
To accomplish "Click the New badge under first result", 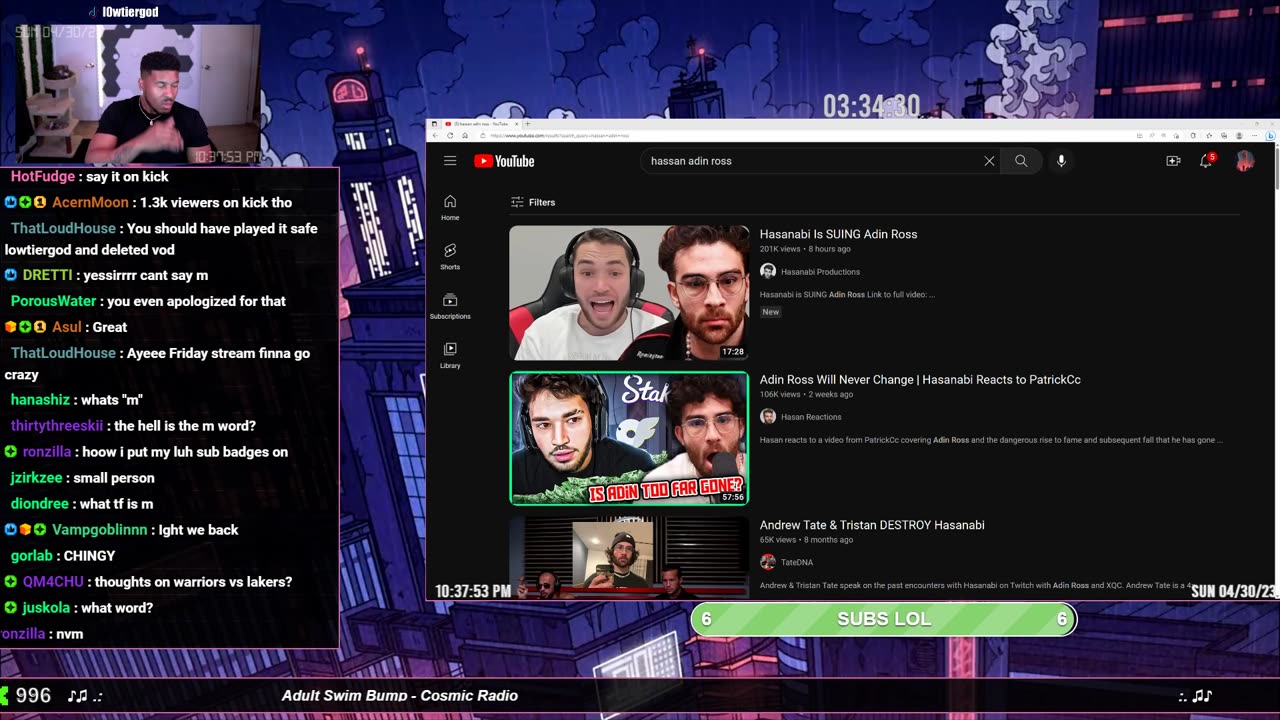I will point(770,312).
